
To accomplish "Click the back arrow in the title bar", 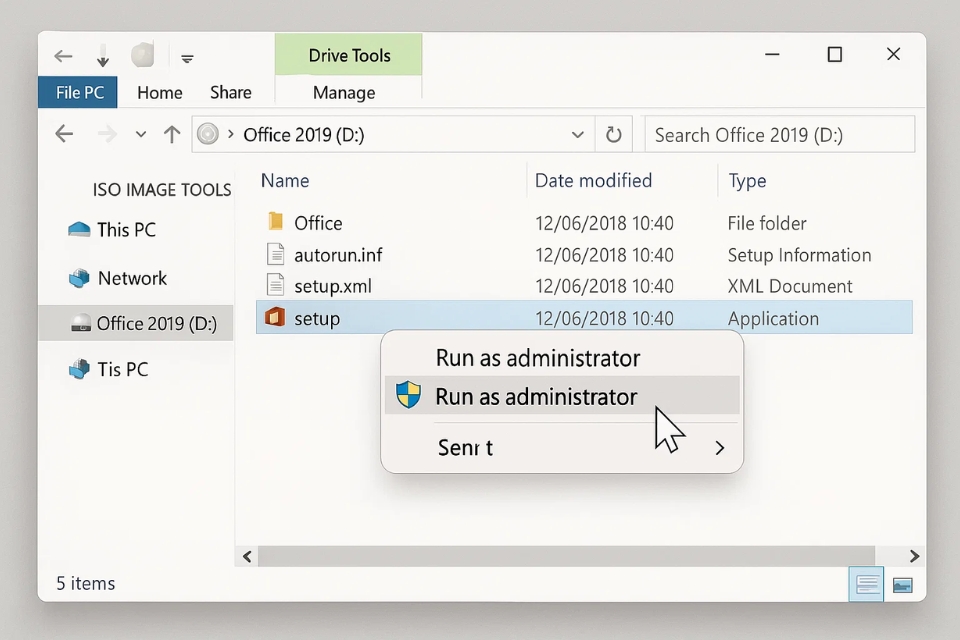I will click(63, 56).
